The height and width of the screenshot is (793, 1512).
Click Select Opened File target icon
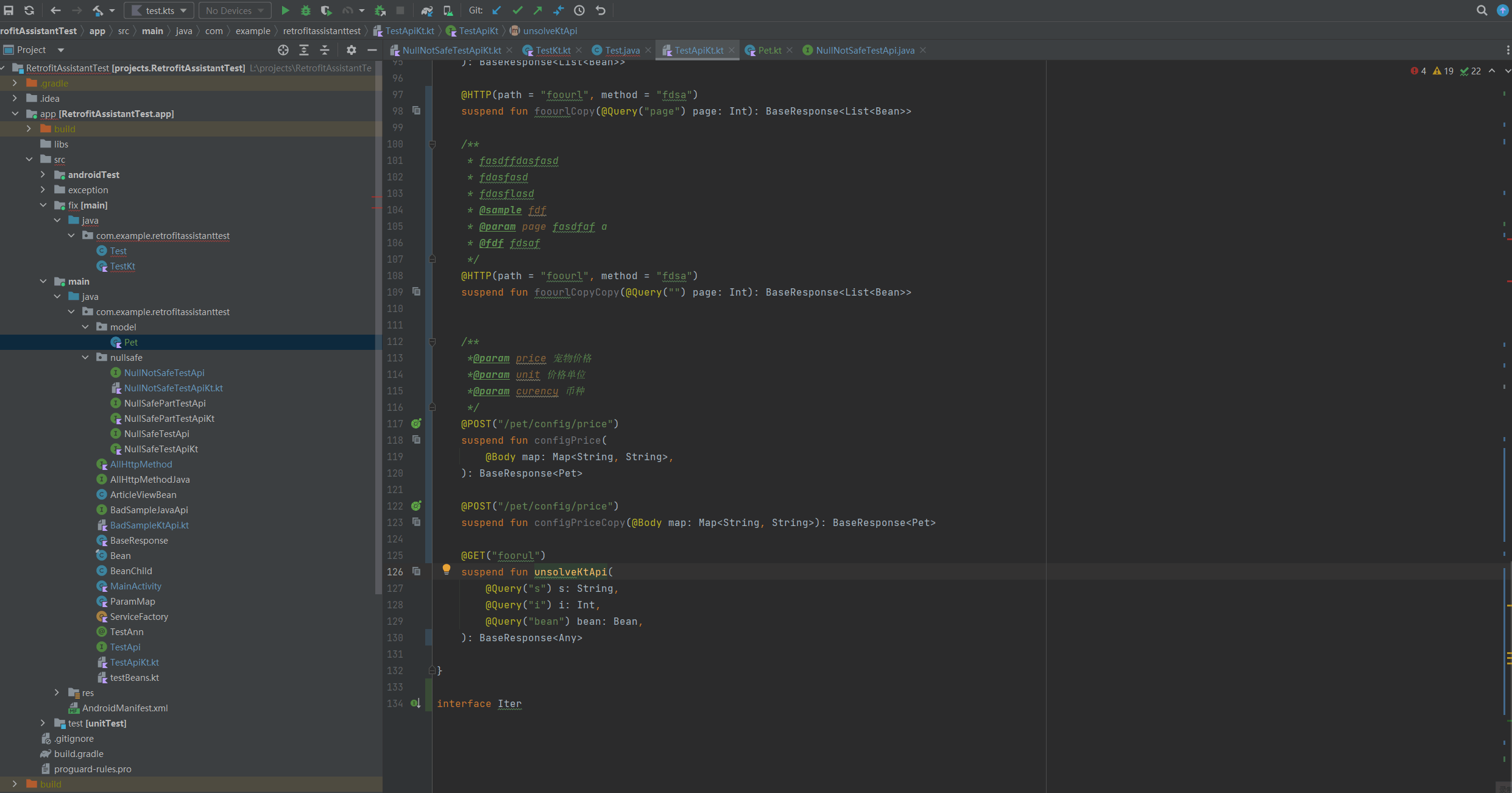(283, 50)
